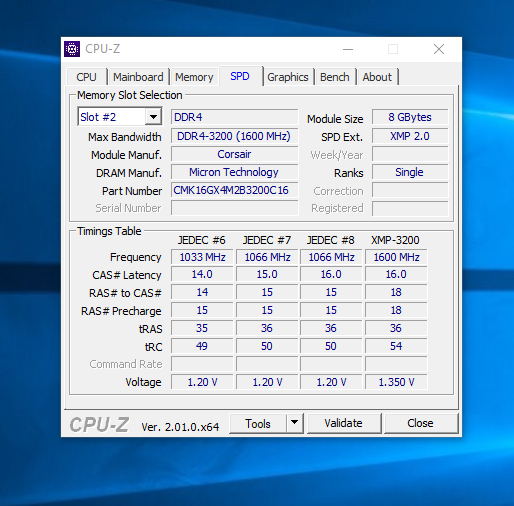Click the XMP-3200 RAS# to CAS# 18 cell
Viewport: 514px width, 506px height.
pos(396,292)
